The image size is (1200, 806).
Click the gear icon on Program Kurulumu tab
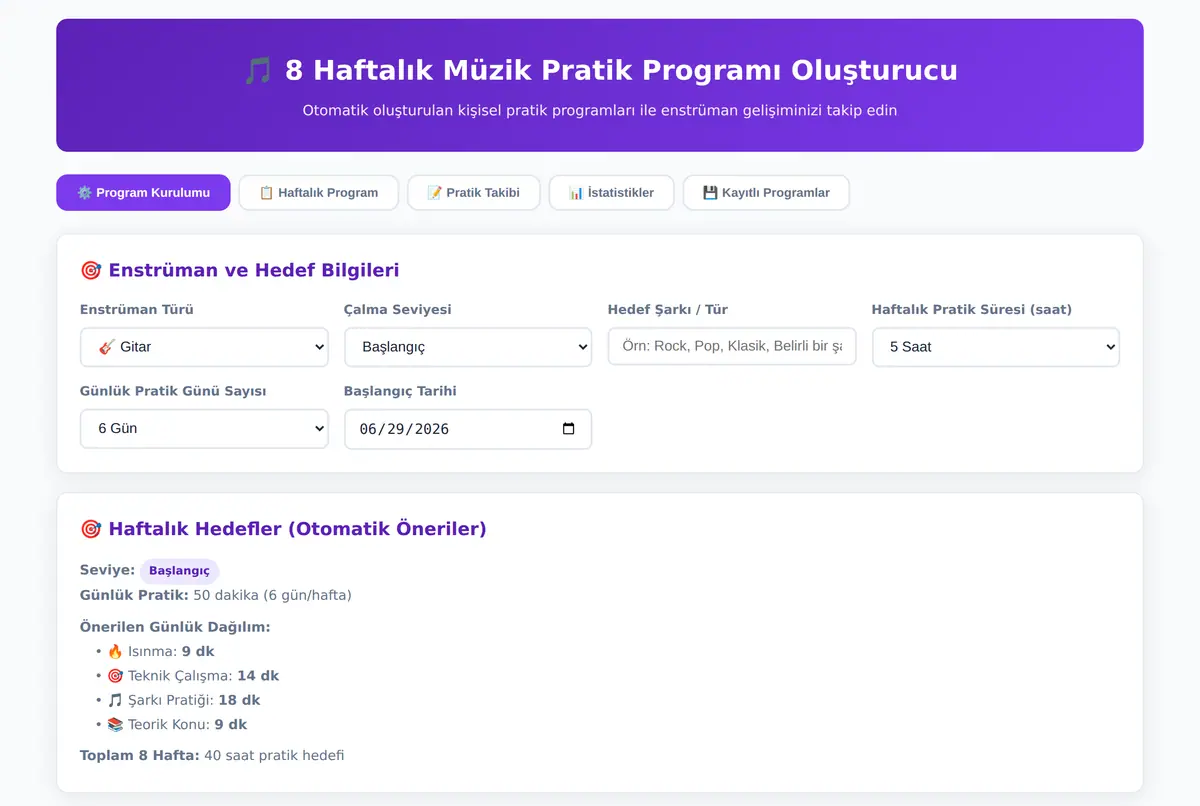[x=84, y=193]
